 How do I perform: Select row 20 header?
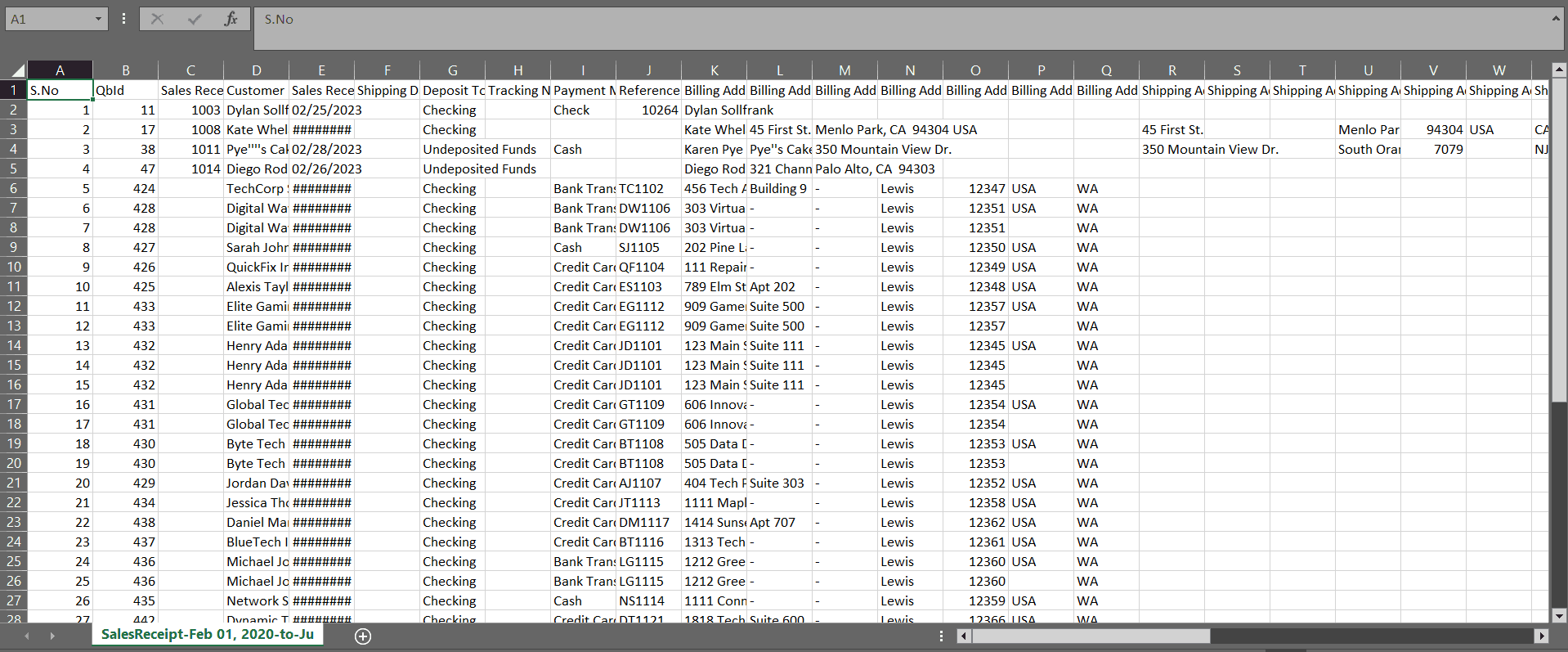[x=14, y=463]
